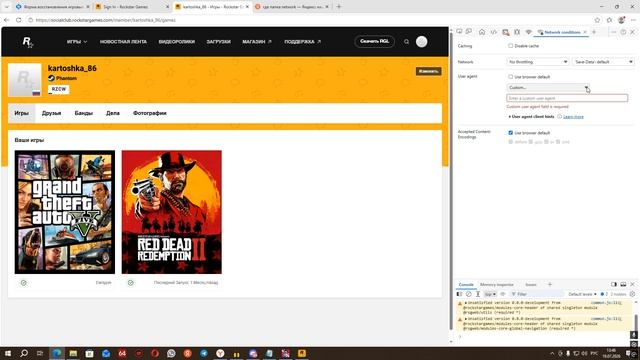Expand the first console warning message

(466, 303)
